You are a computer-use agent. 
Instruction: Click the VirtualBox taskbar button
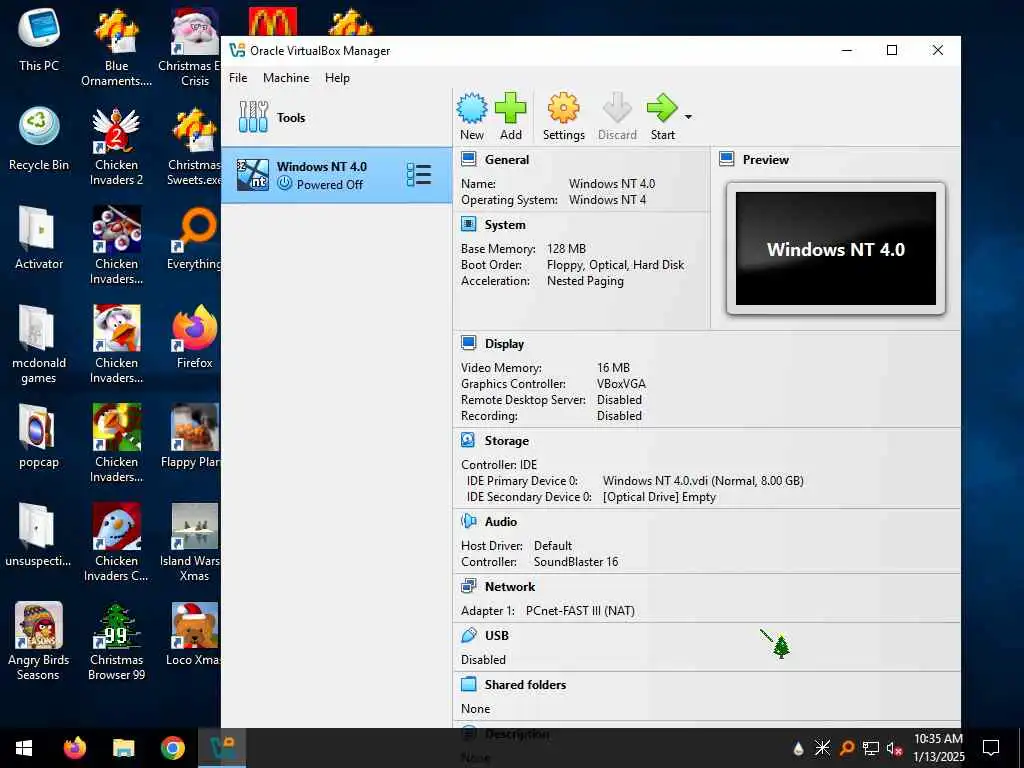coord(222,748)
